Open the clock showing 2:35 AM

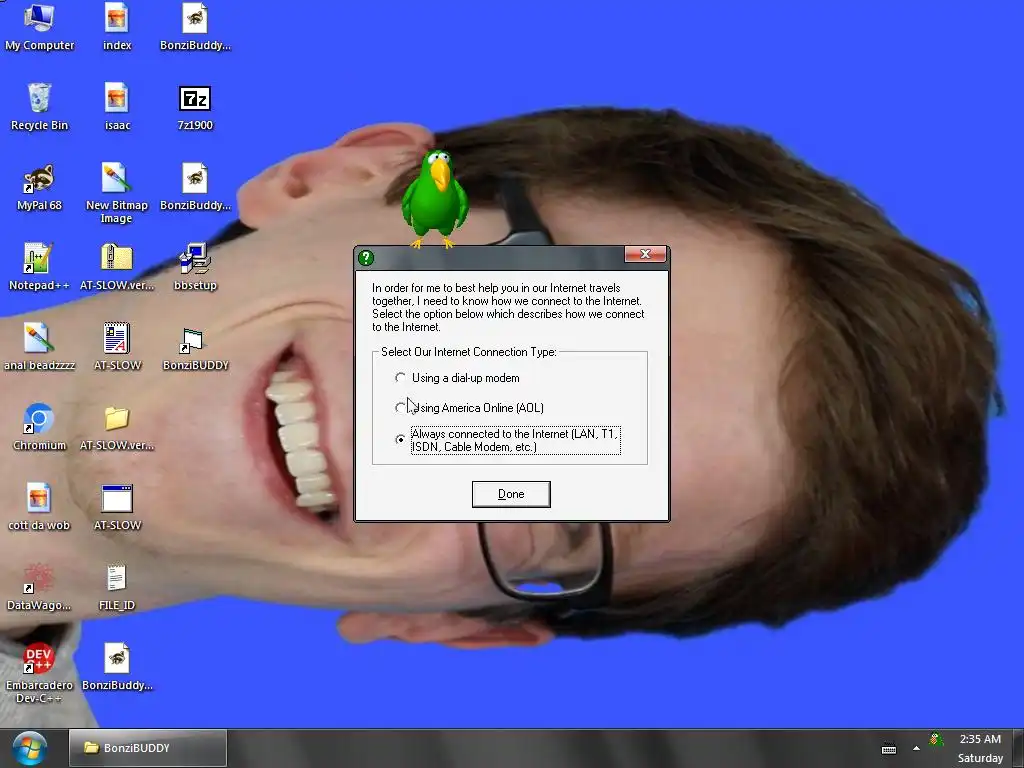[x=980, y=748]
